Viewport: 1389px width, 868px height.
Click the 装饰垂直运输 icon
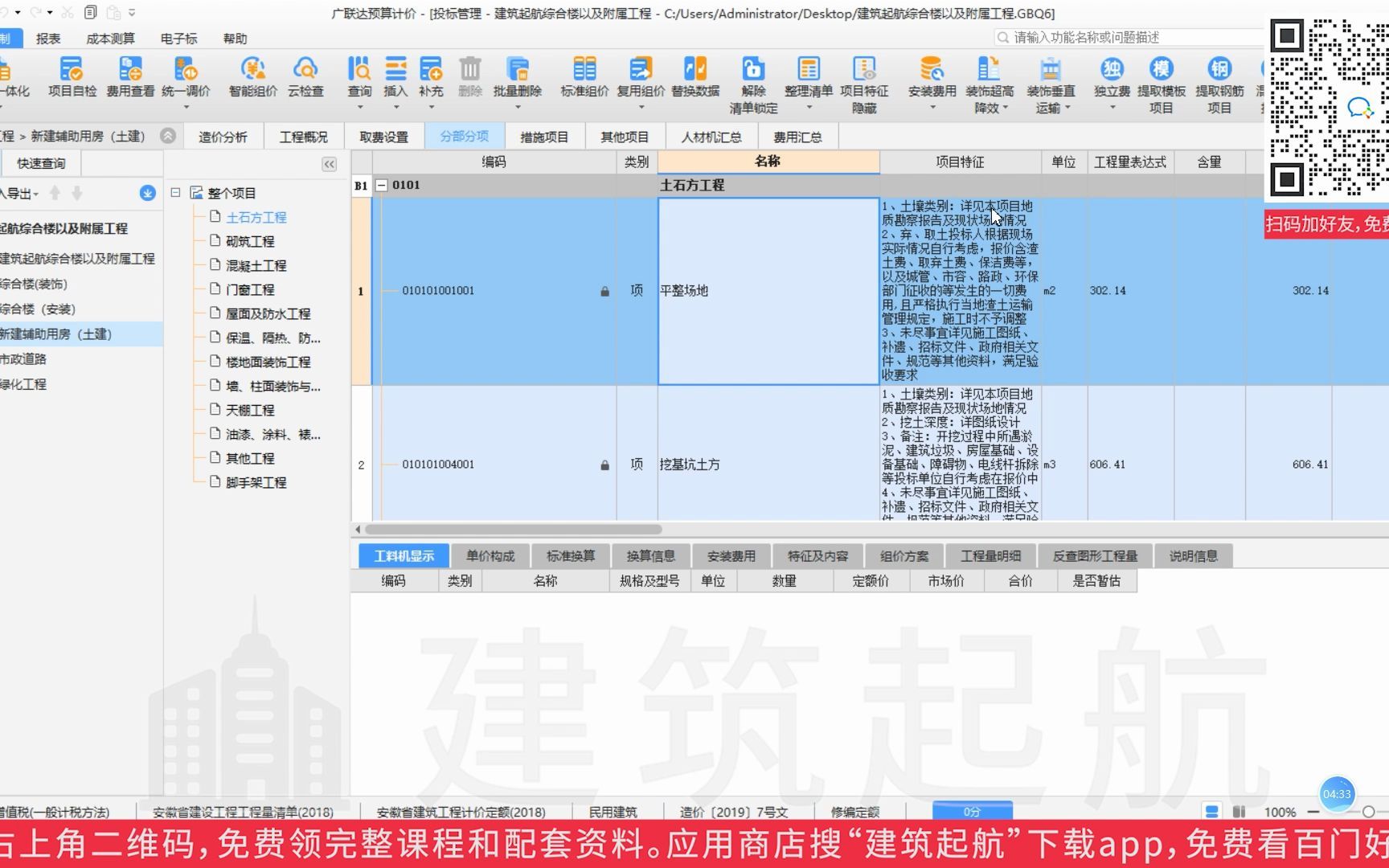click(x=1051, y=84)
